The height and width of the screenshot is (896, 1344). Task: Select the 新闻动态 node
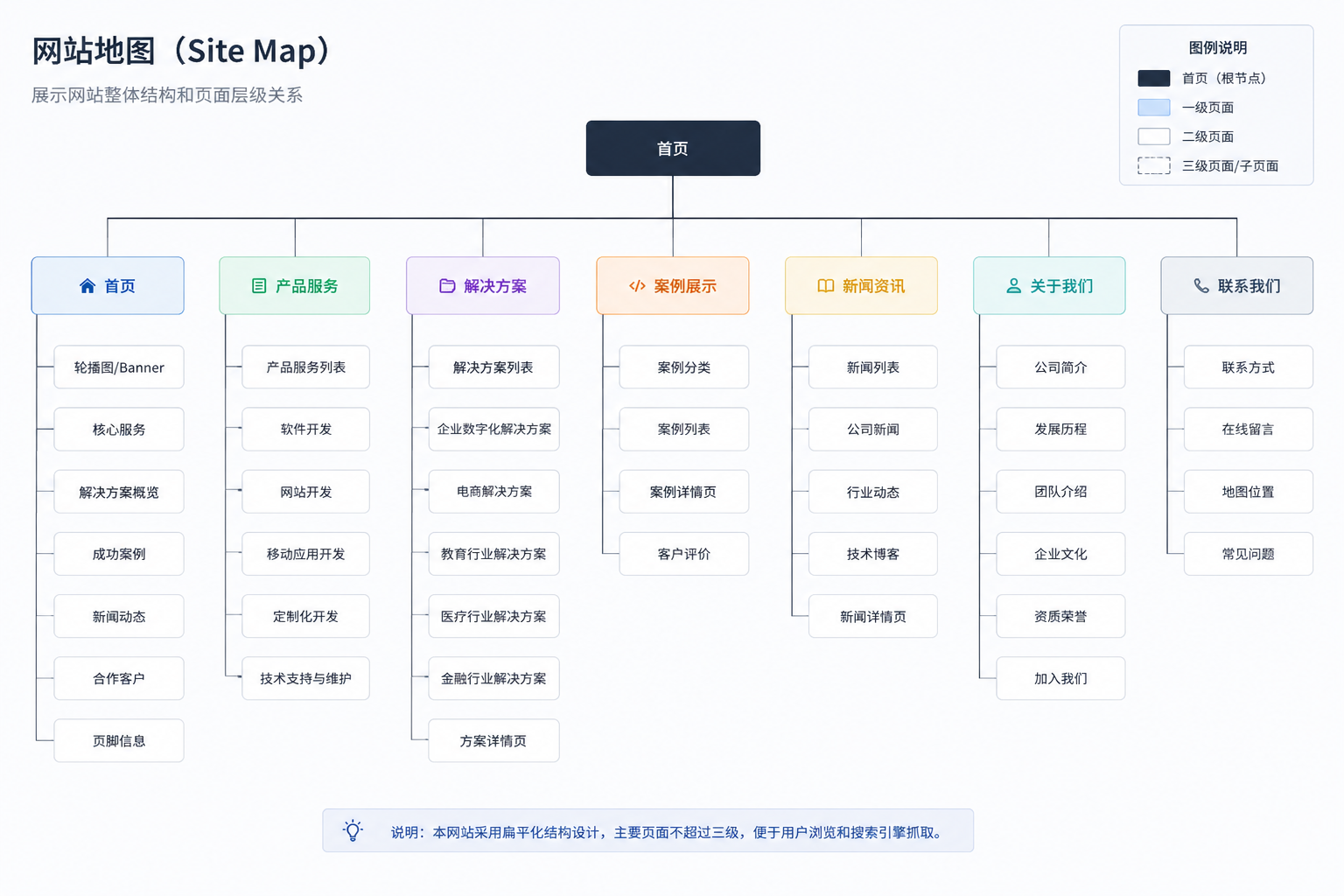(119, 617)
